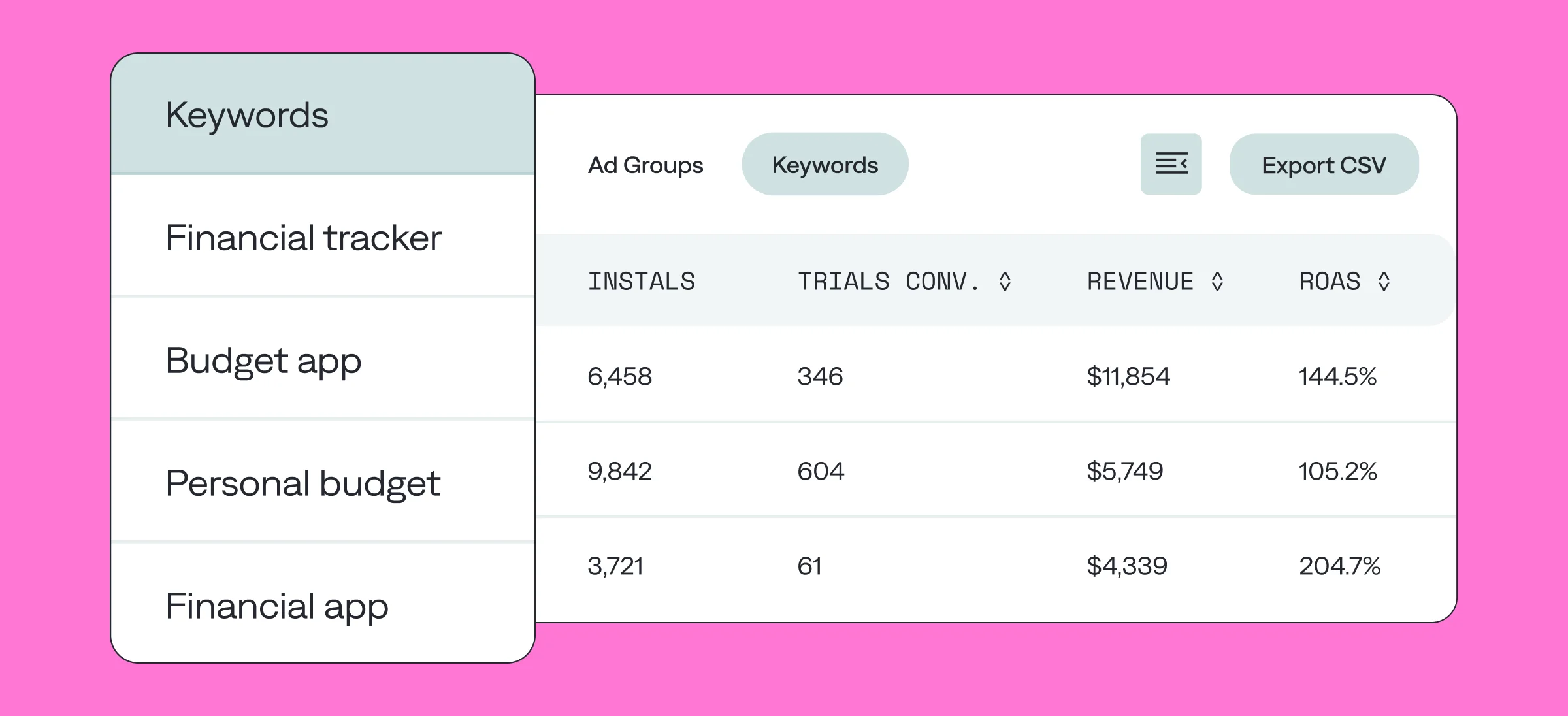
Task: Click the 204.7% ROAS cell
Action: pyautogui.click(x=1341, y=566)
